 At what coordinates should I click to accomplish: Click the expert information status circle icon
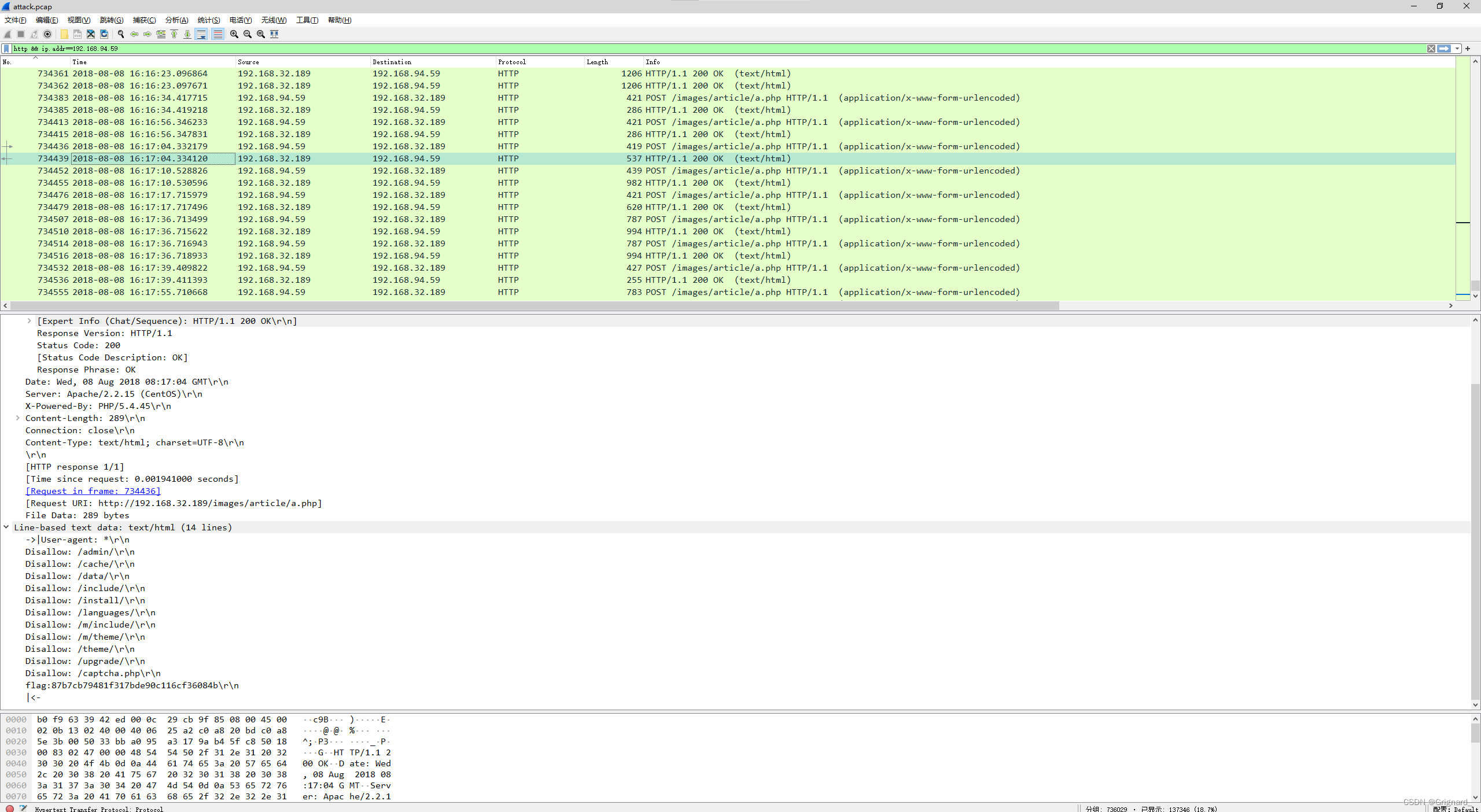pyautogui.click(x=10, y=808)
